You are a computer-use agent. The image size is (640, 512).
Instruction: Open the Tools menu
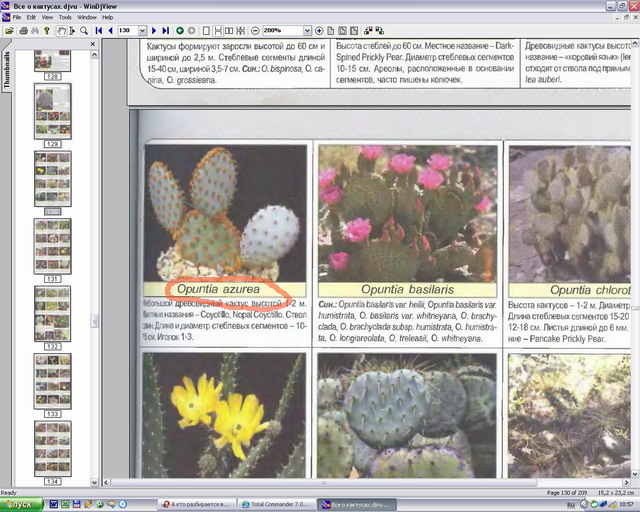click(65, 17)
